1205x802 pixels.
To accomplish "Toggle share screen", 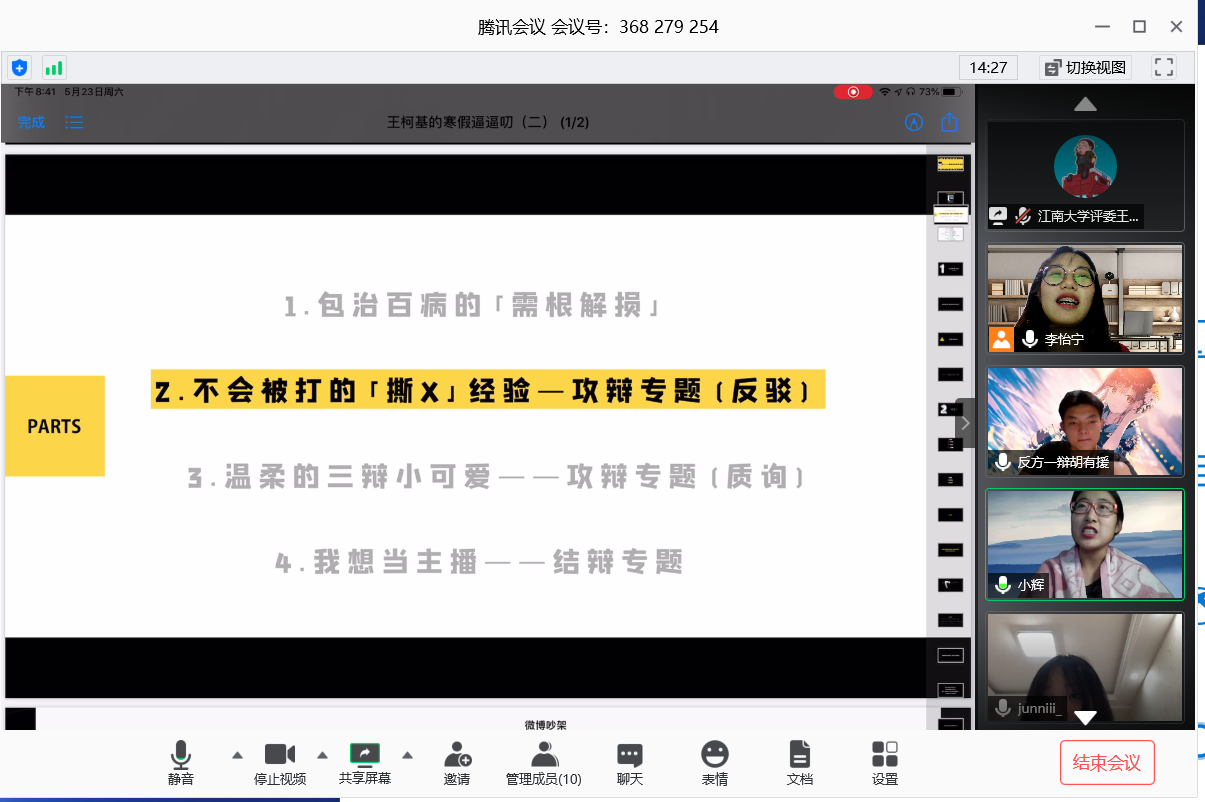I will coord(364,762).
